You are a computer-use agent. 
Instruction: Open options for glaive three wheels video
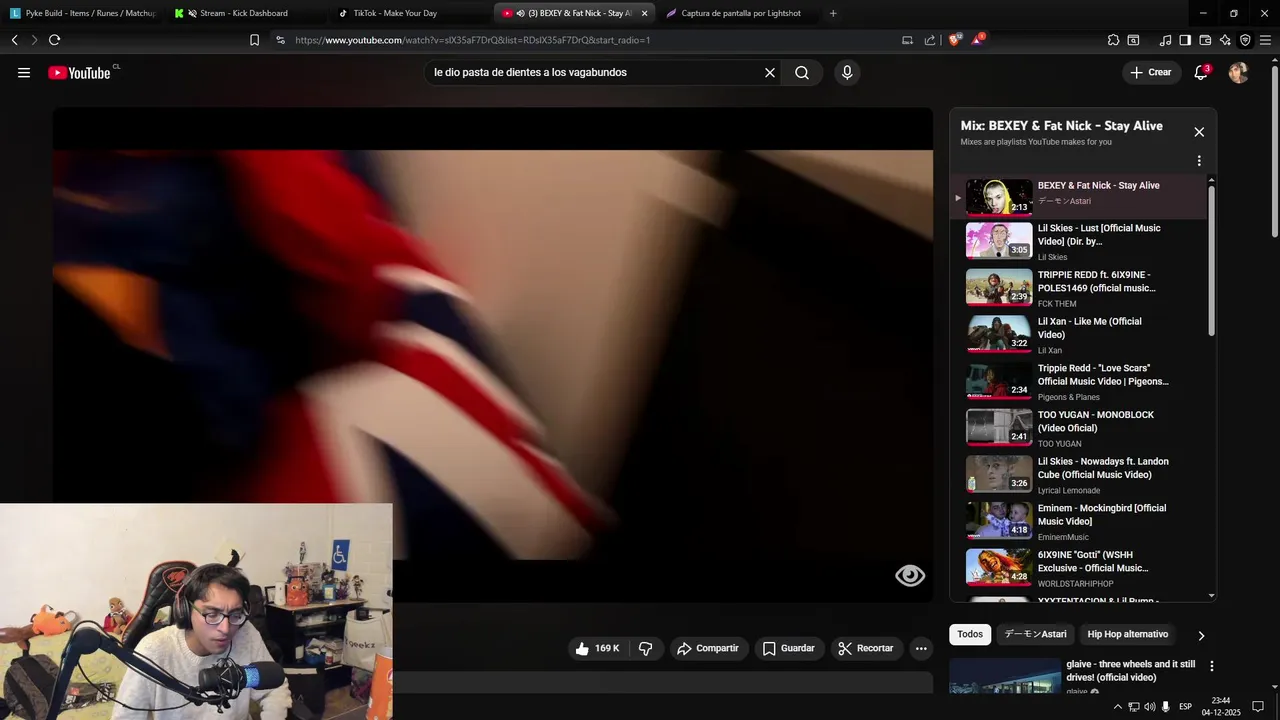[1212, 666]
